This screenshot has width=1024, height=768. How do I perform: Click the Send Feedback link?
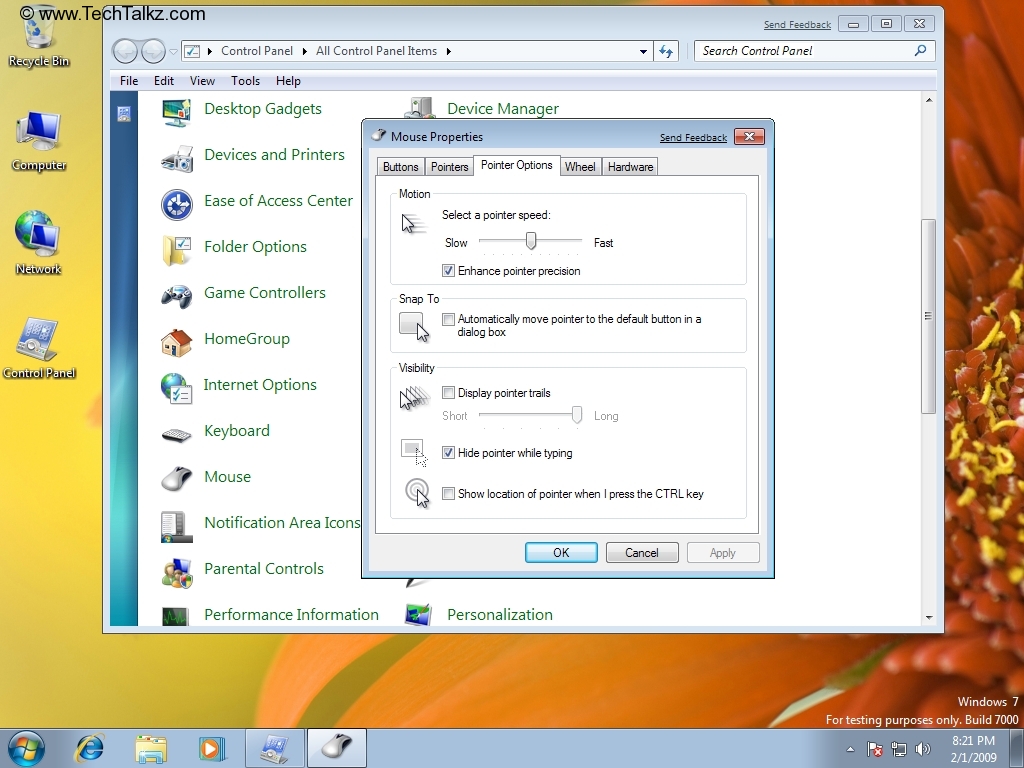coord(692,138)
